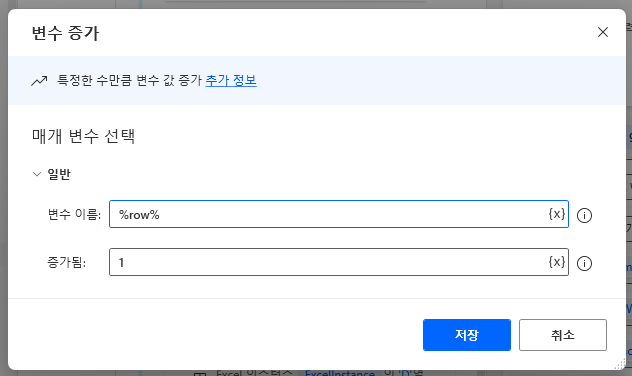Viewport: 632px width, 376px height.
Task: Show info icon for 증가됨
Action: [584, 264]
